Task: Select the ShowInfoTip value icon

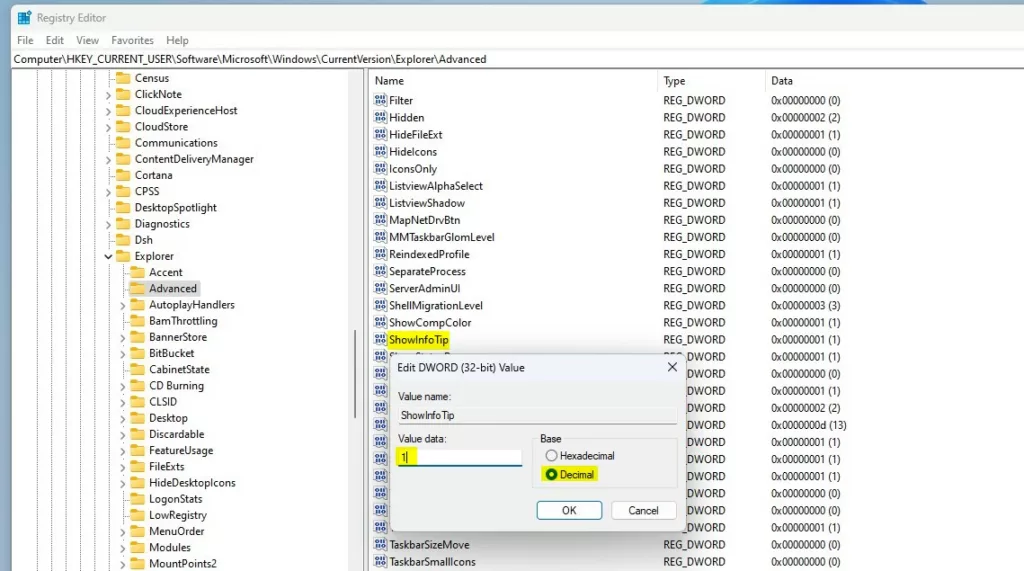Action: [x=380, y=339]
